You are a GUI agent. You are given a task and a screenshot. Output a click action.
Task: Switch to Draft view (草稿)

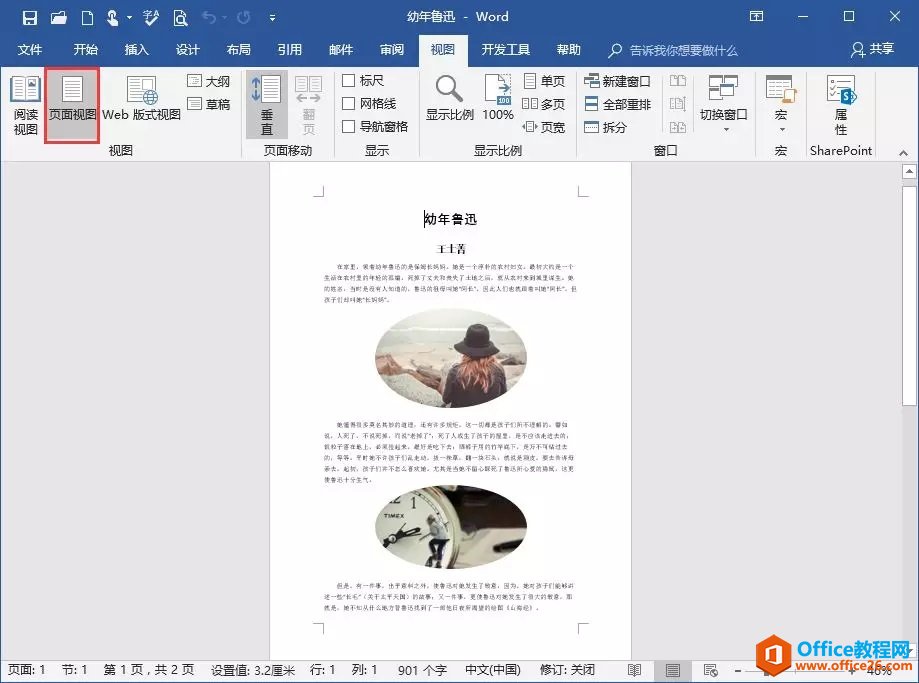point(209,104)
